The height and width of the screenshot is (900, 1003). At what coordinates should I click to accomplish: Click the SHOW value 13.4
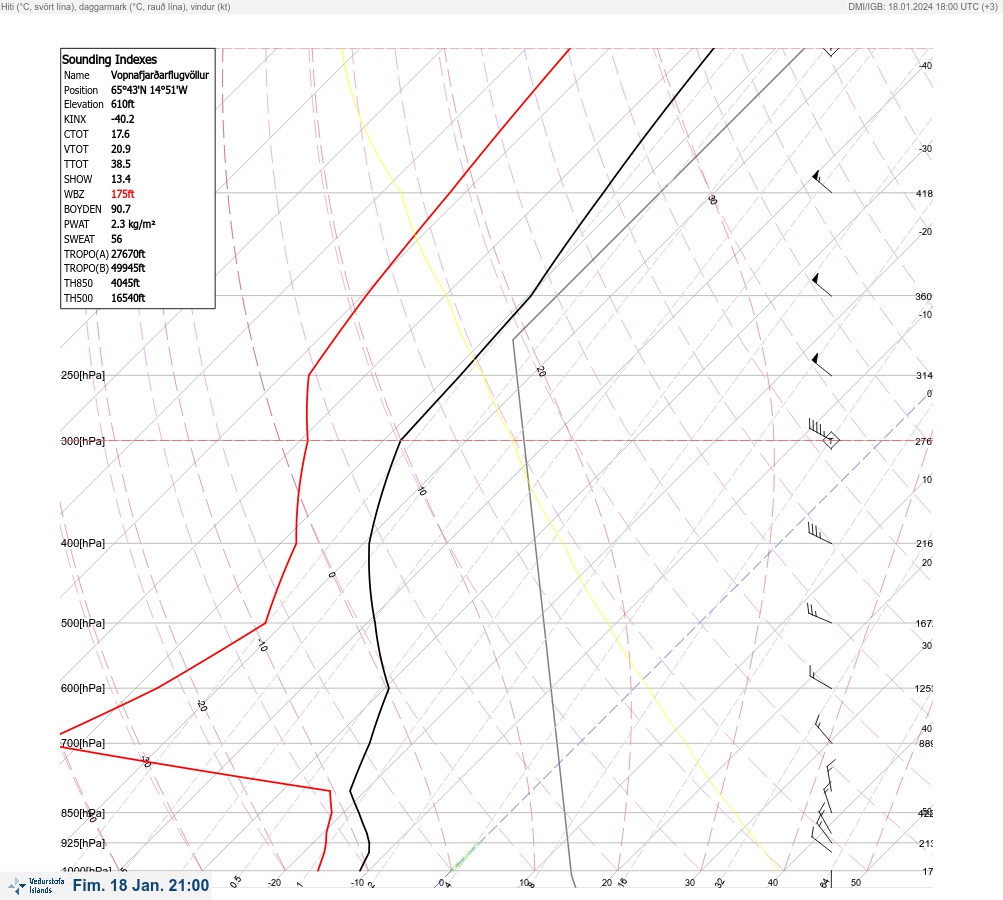click(x=121, y=179)
